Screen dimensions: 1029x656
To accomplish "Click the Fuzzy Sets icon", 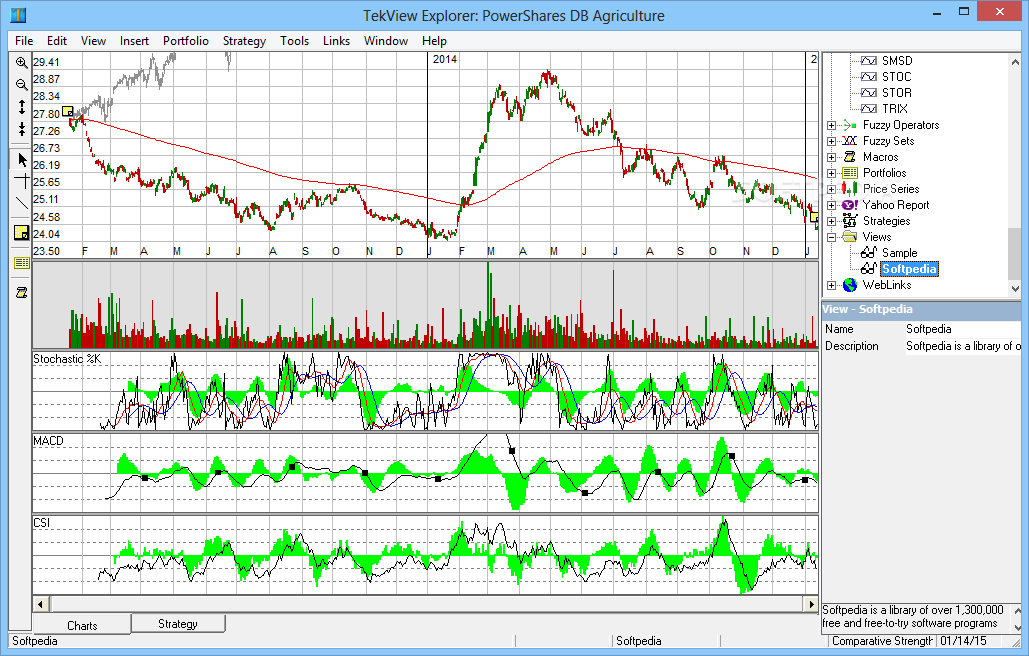I will point(850,140).
